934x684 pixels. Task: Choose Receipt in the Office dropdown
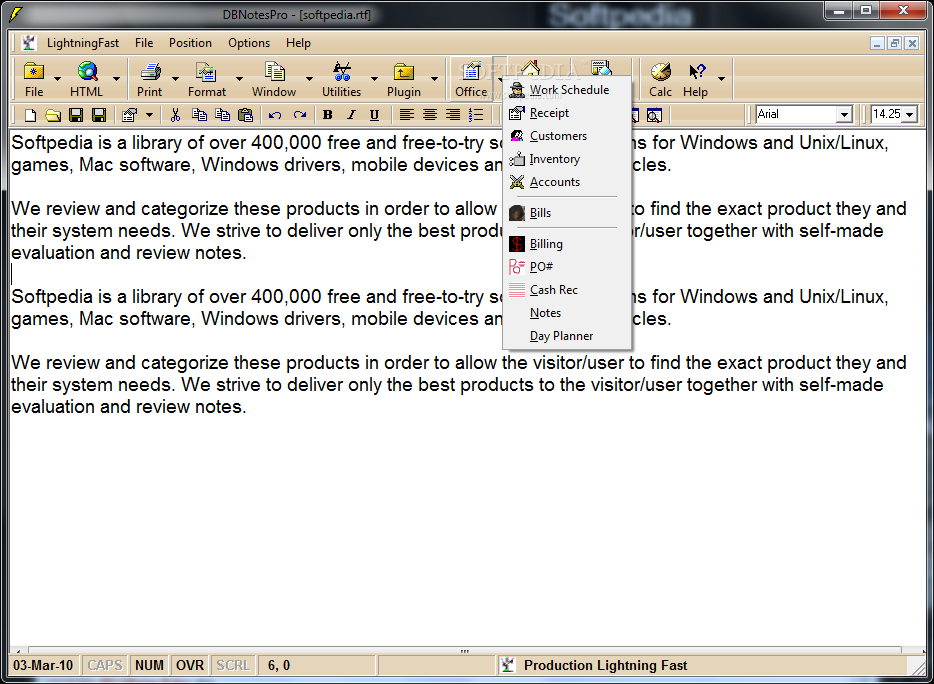coord(566,113)
